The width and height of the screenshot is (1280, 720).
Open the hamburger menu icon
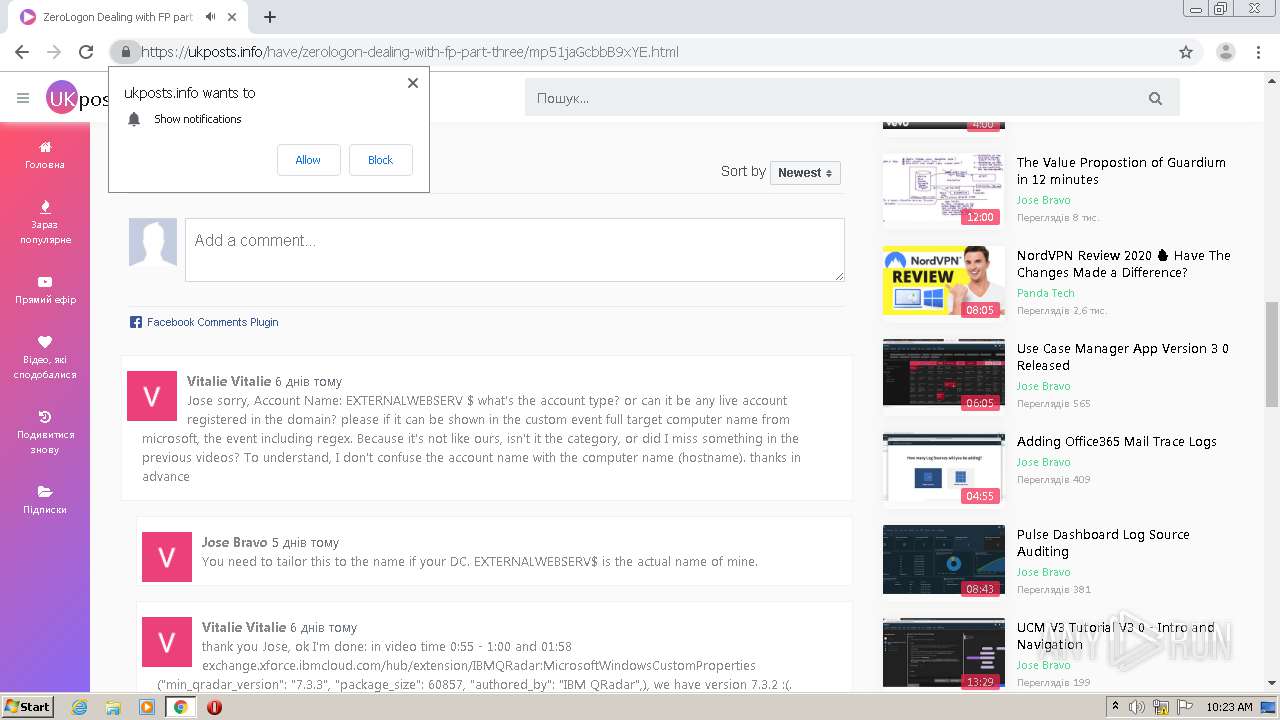23,98
